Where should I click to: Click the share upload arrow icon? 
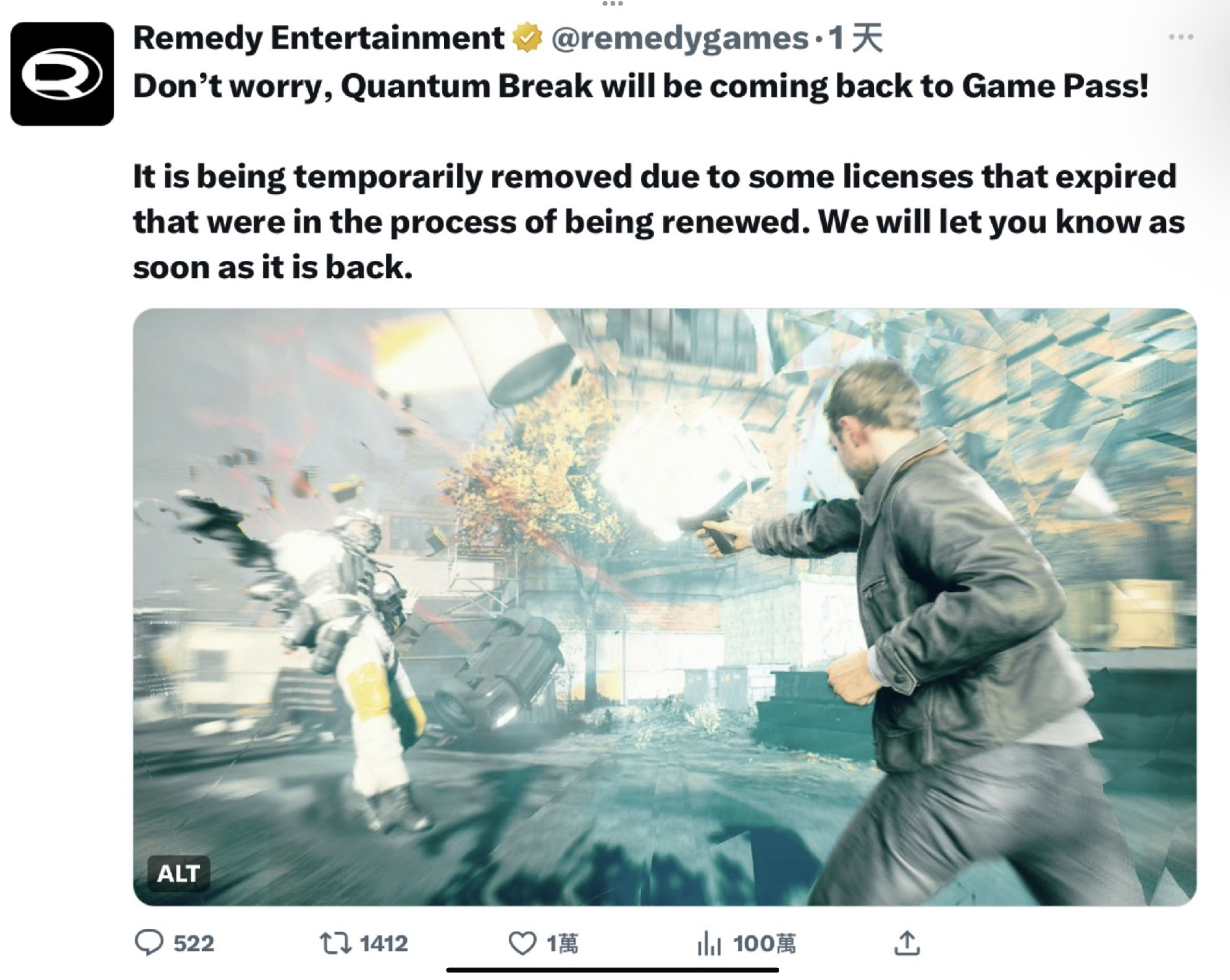click(x=907, y=943)
